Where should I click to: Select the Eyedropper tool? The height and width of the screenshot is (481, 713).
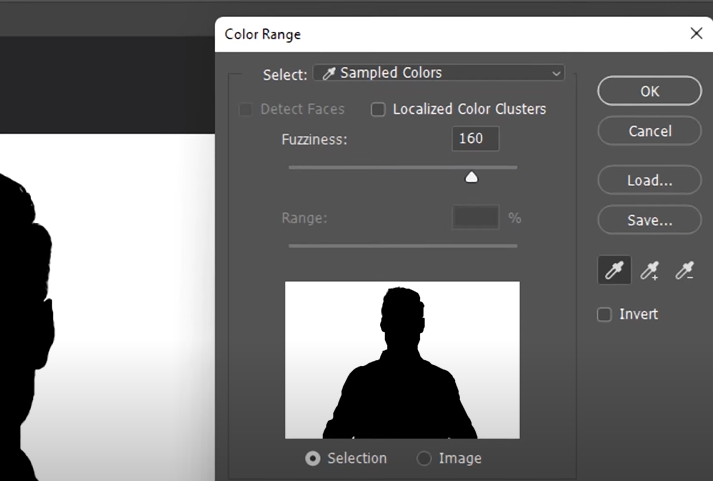pos(614,270)
